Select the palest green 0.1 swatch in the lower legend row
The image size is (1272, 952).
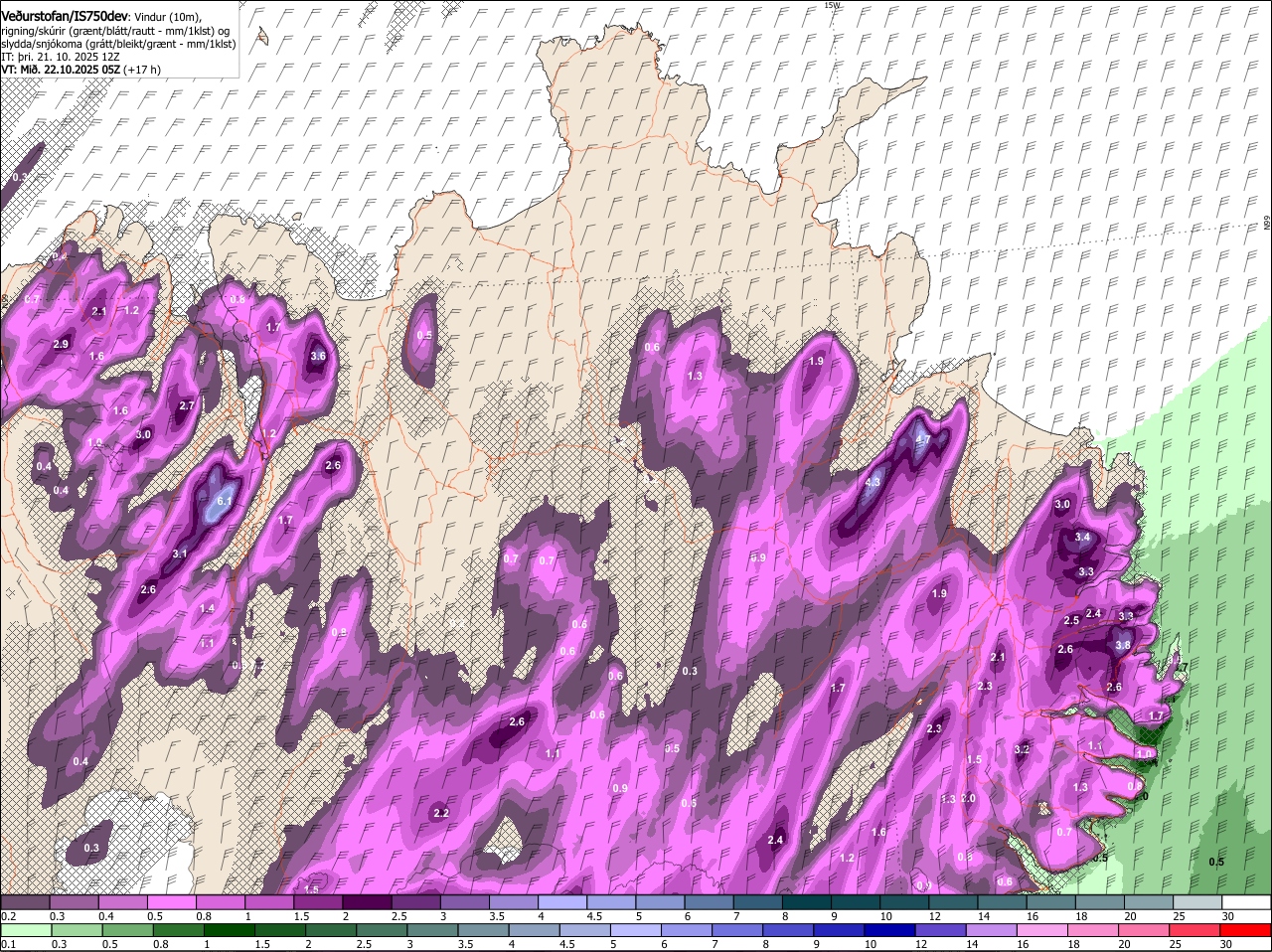[27, 930]
